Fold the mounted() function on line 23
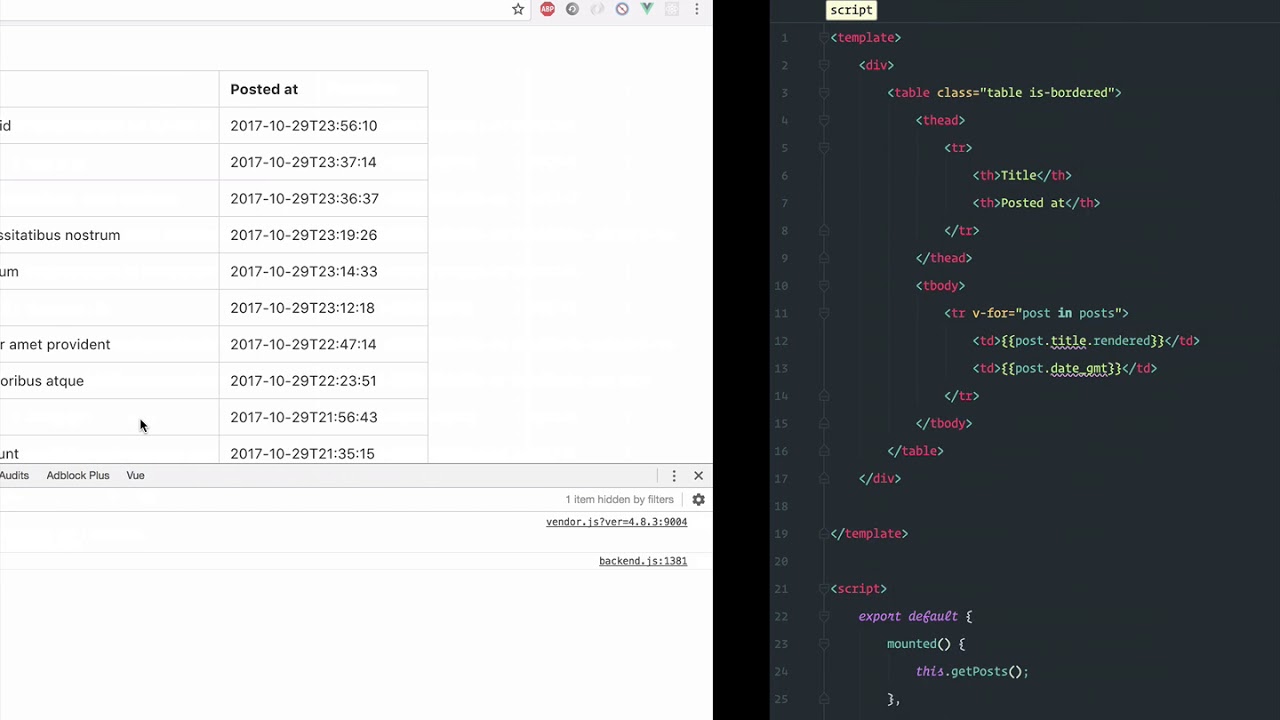The height and width of the screenshot is (720, 1280). click(823, 644)
